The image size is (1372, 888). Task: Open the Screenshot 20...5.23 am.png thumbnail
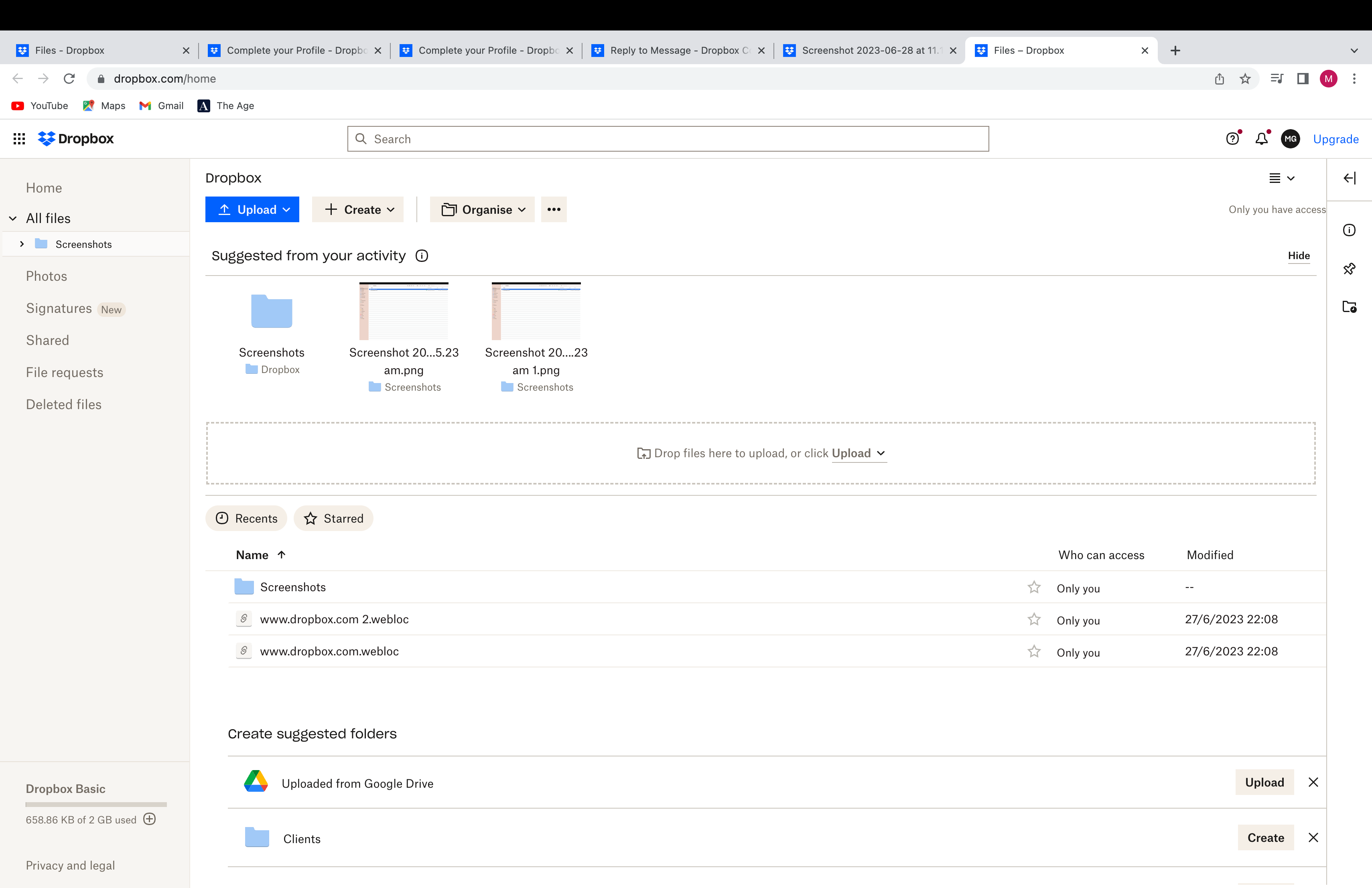click(x=404, y=311)
